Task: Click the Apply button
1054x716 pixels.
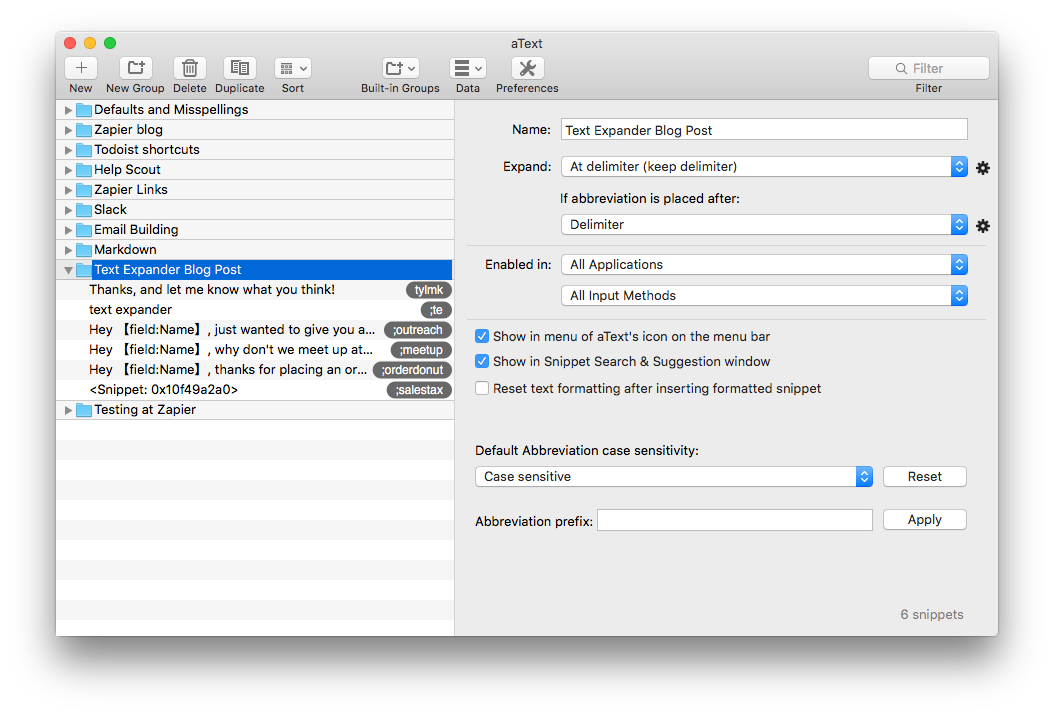Action: coord(924,520)
